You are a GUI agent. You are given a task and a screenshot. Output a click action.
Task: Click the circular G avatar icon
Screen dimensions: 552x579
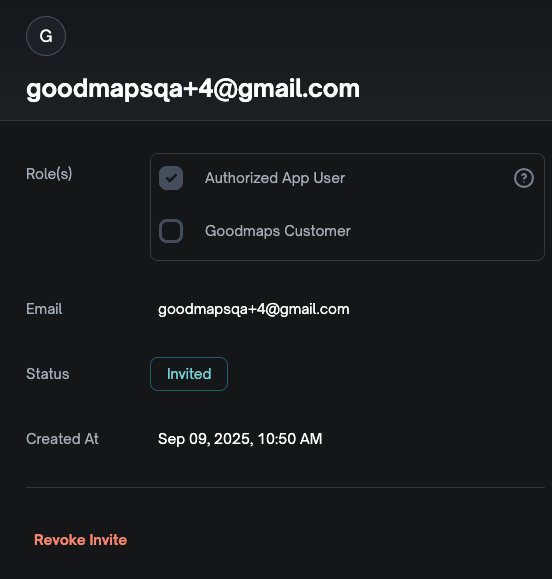click(x=46, y=36)
